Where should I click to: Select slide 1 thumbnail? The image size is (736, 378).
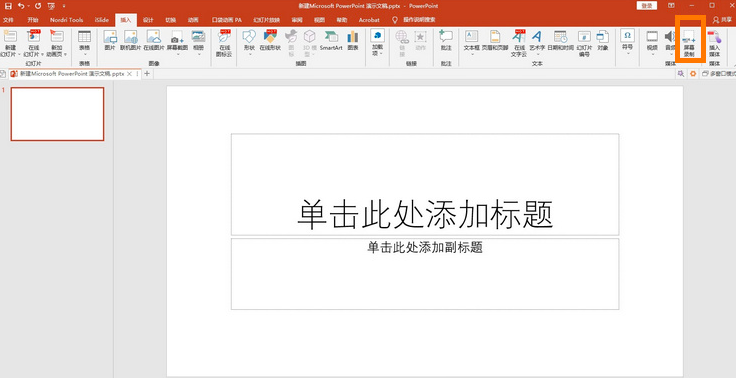(x=57, y=114)
